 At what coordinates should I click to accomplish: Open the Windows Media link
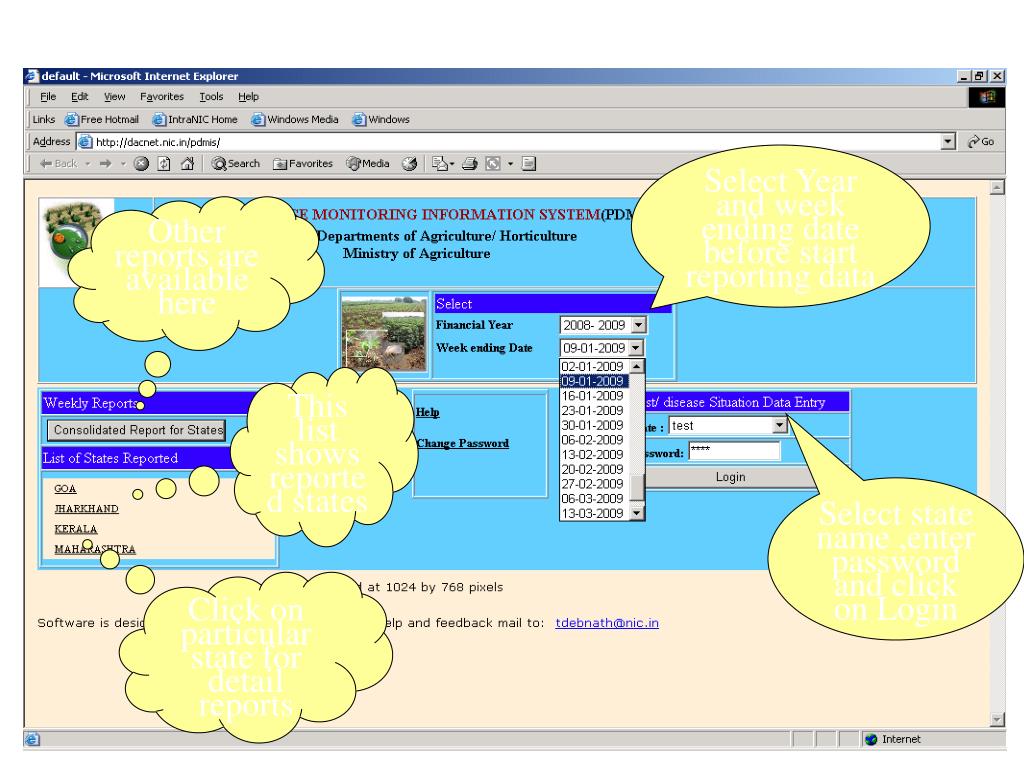click(x=295, y=120)
